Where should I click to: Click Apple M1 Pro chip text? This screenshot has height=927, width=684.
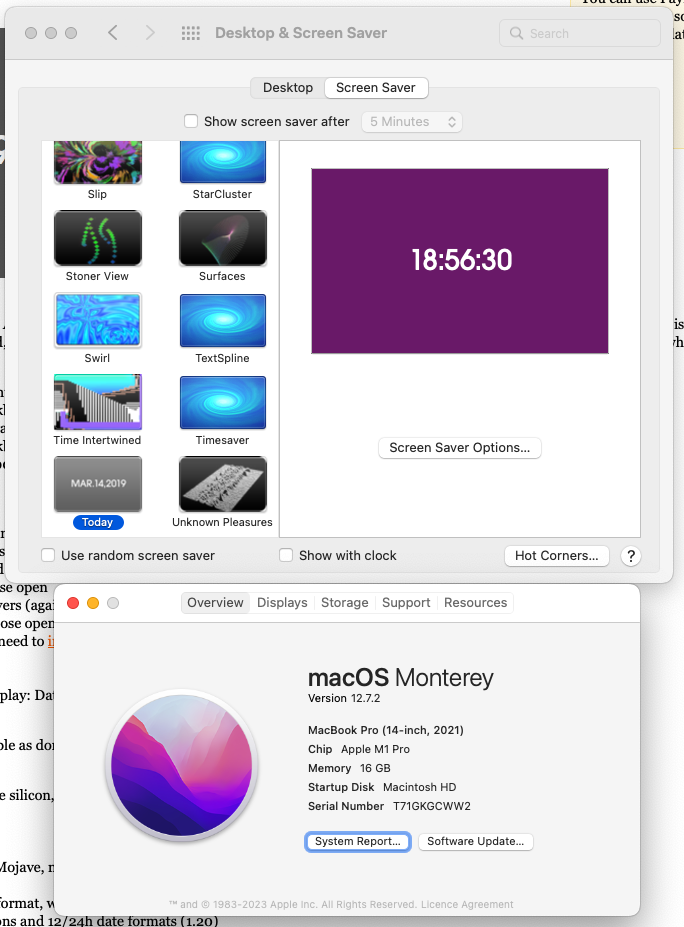375,749
